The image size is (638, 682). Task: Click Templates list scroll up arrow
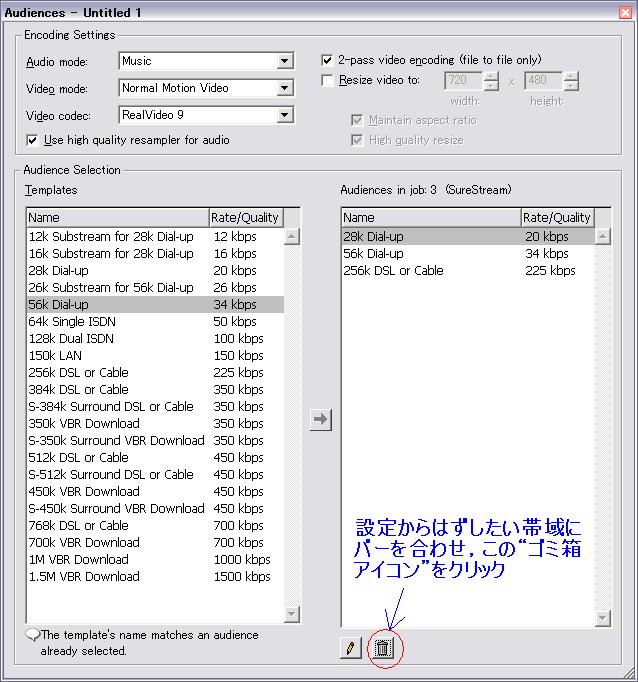291,237
